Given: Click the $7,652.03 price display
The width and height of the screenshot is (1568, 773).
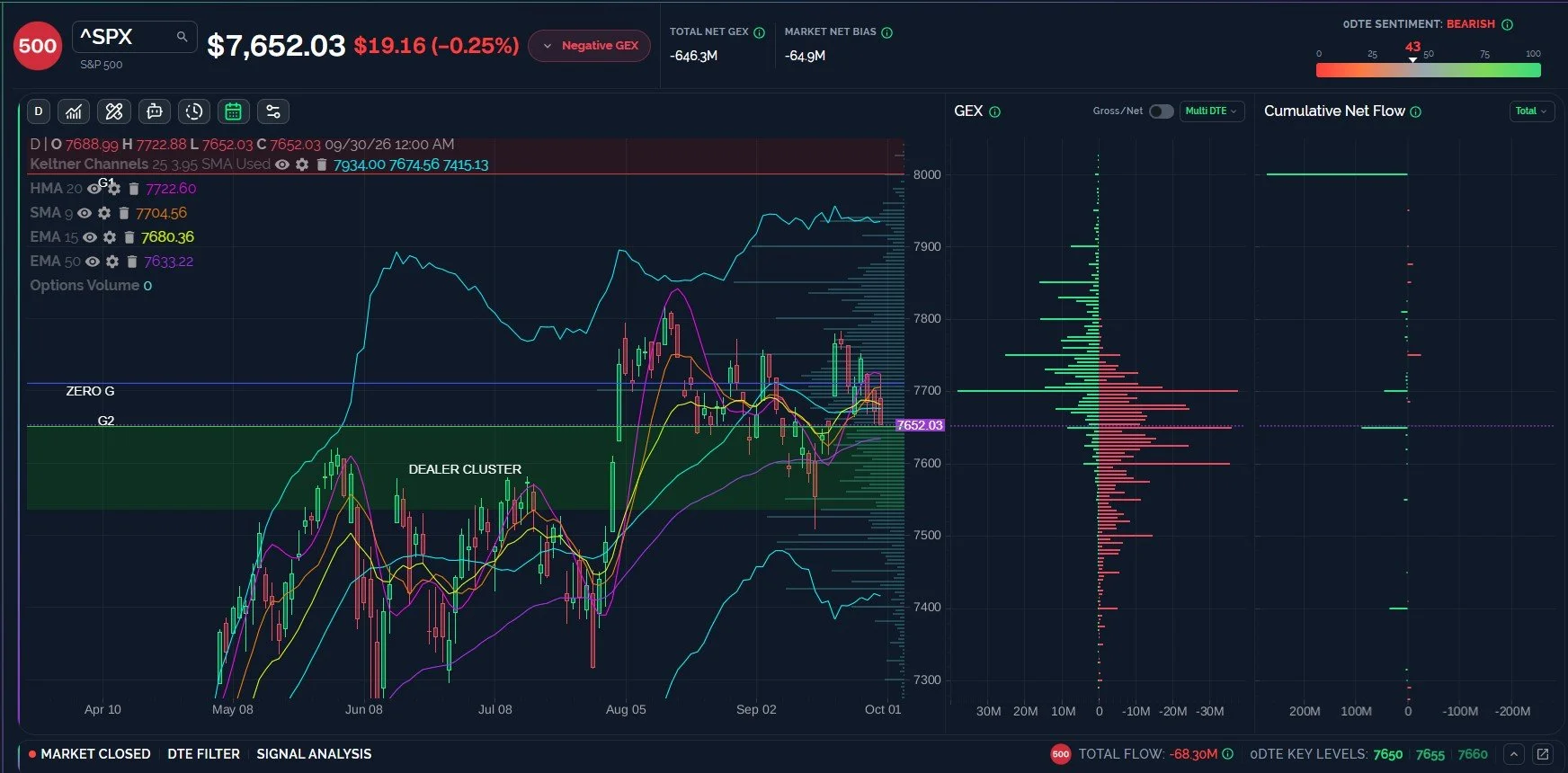Looking at the screenshot, I should 276,46.
